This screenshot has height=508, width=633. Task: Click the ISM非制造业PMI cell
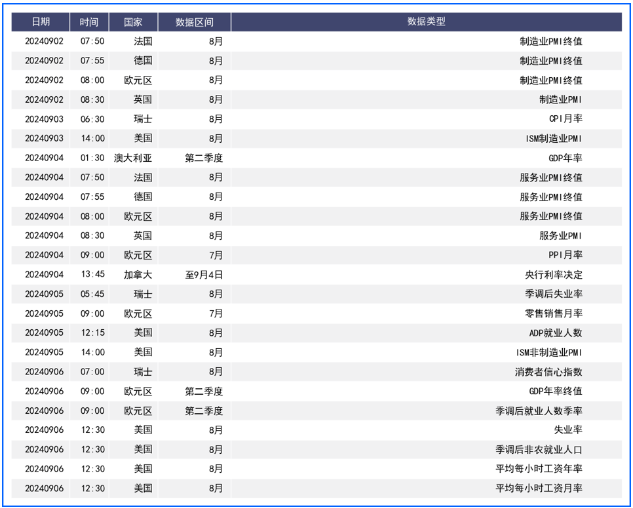click(549, 352)
